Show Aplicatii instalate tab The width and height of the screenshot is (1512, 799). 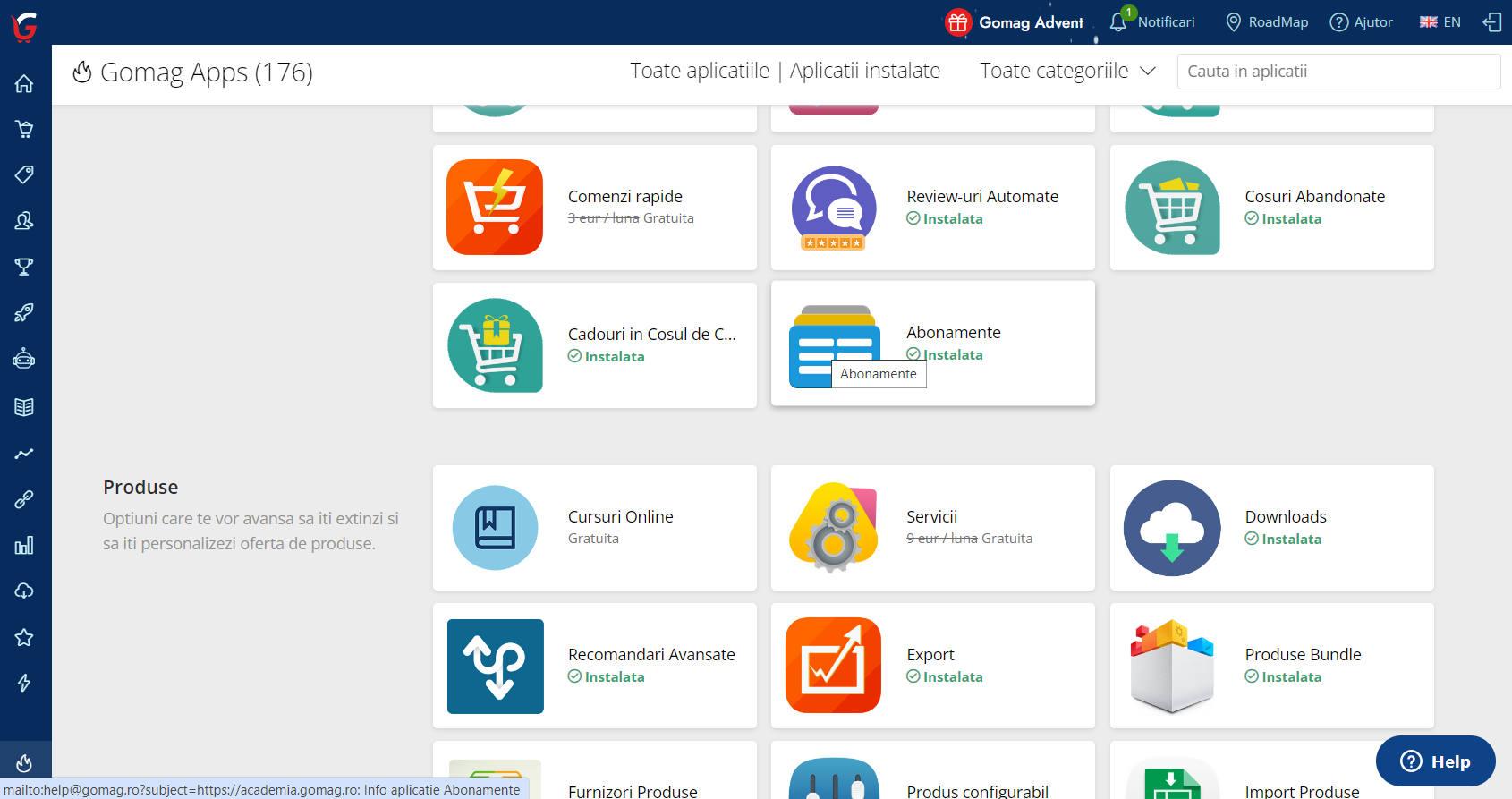pos(865,71)
